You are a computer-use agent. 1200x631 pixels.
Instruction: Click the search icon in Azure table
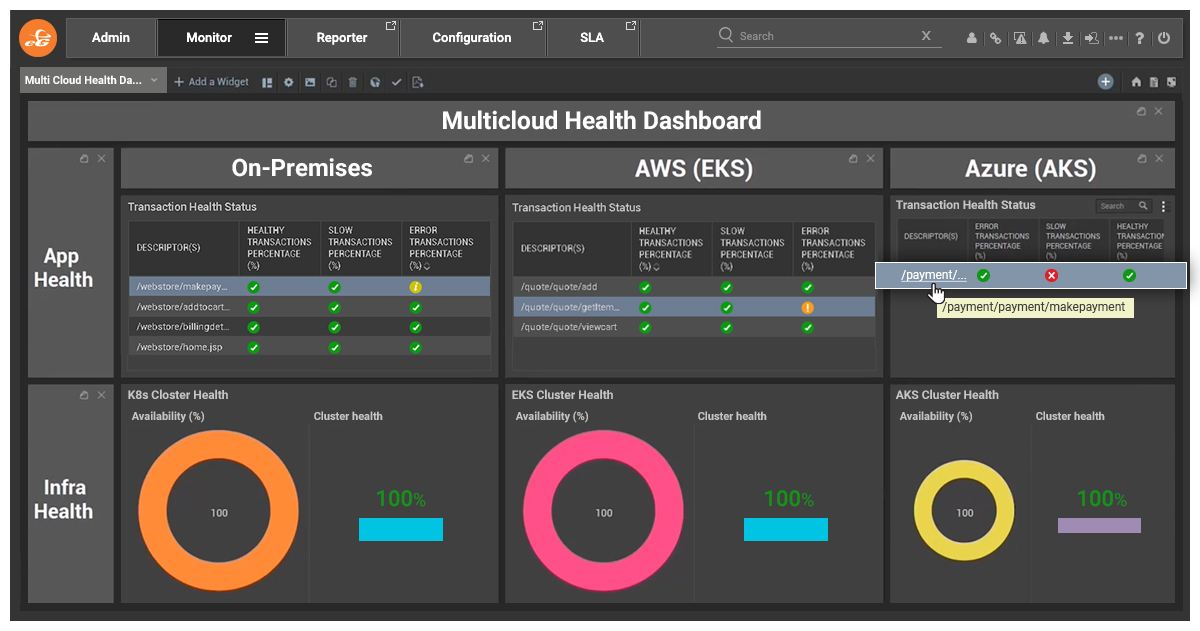1143,206
